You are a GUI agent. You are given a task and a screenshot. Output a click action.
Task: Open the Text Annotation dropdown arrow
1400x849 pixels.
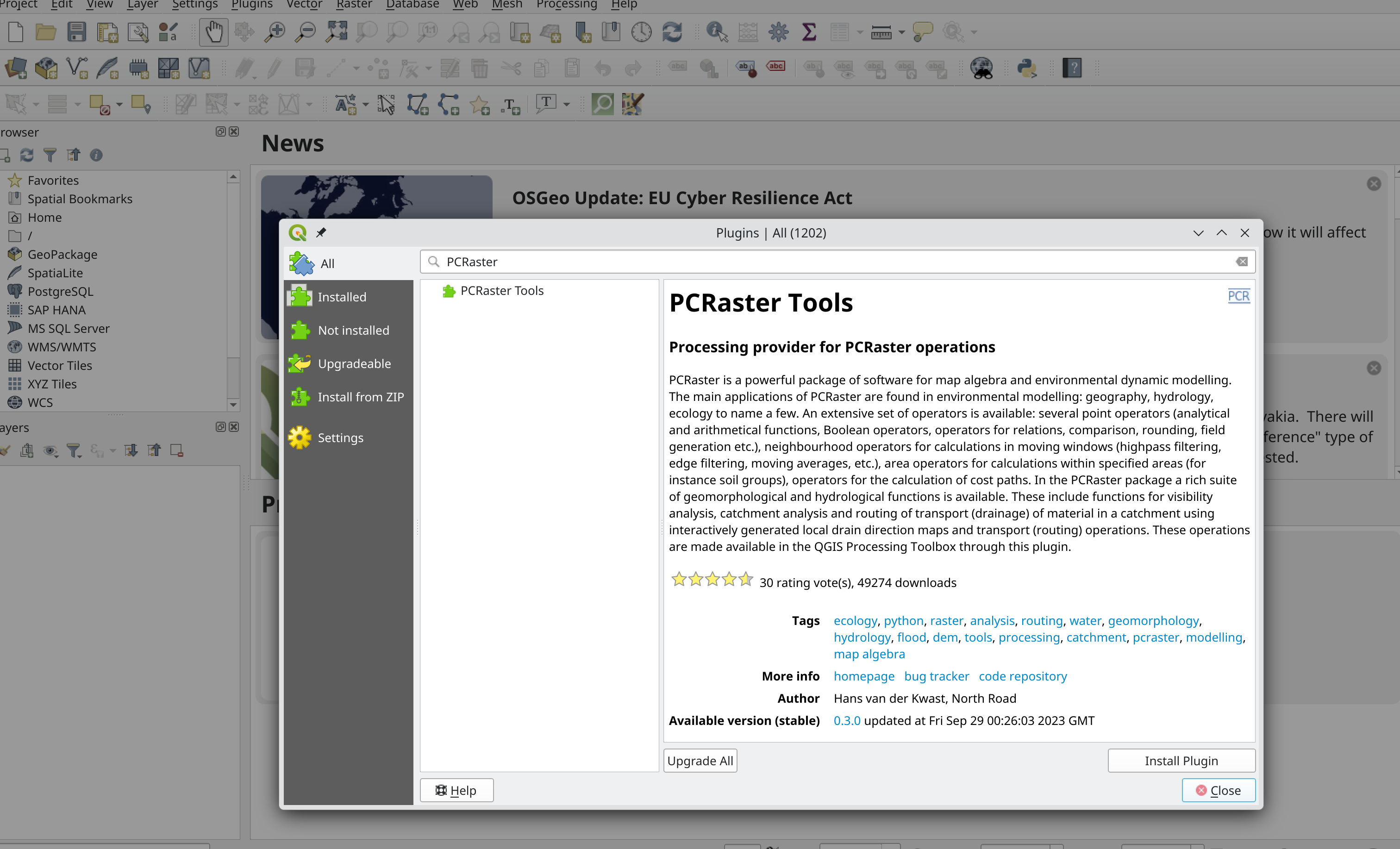tap(567, 105)
